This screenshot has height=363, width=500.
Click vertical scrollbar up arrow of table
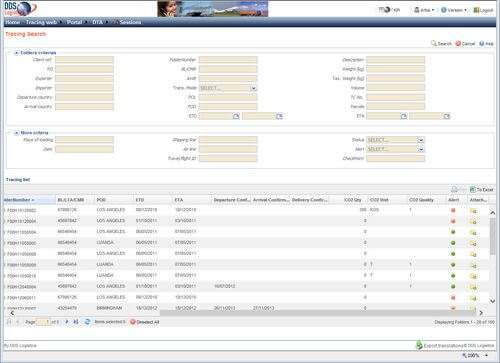pos(493,212)
